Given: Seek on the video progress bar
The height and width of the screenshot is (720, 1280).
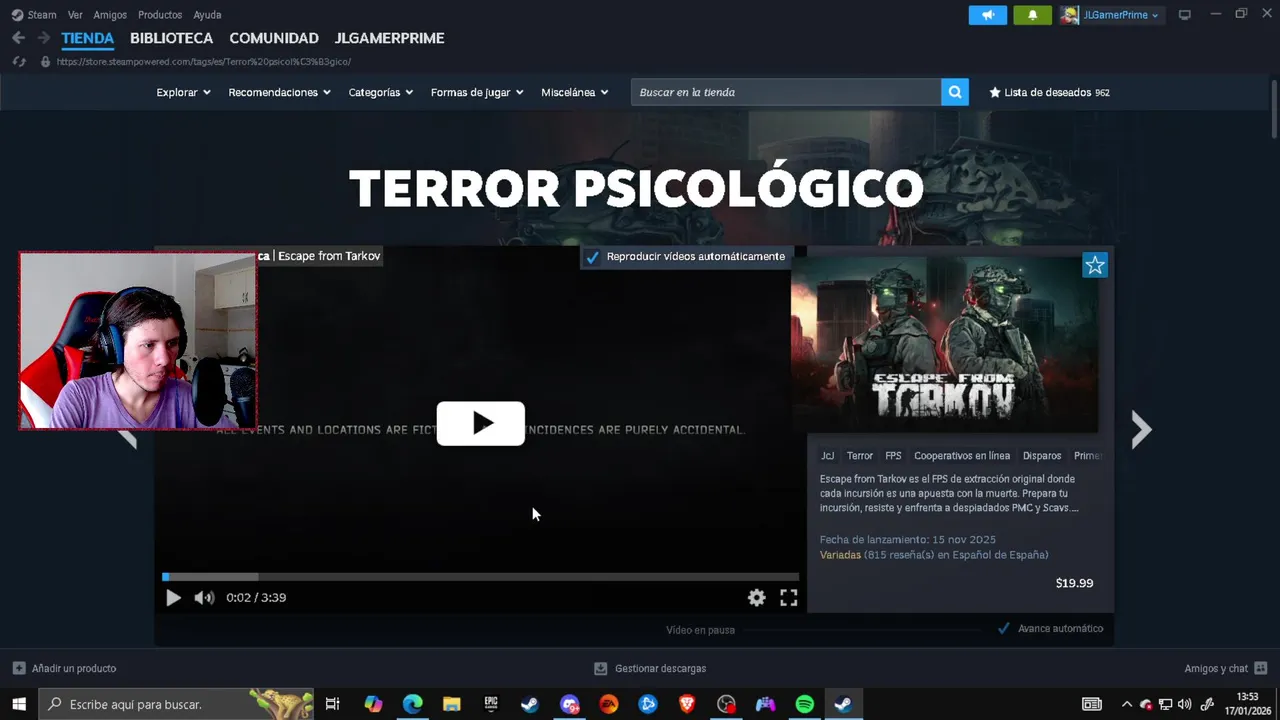Looking at the screenshot, I should click(480, 577).
